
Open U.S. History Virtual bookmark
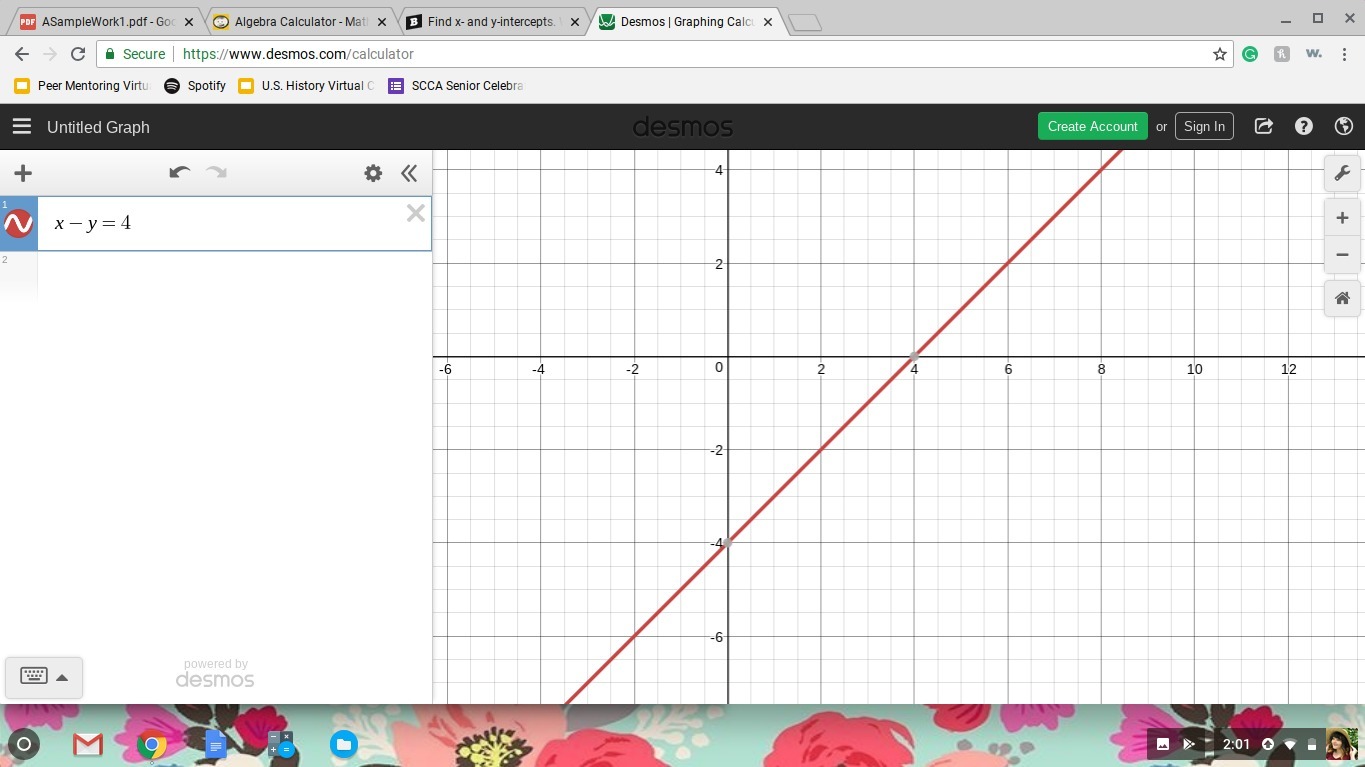(x=306, y=86)
